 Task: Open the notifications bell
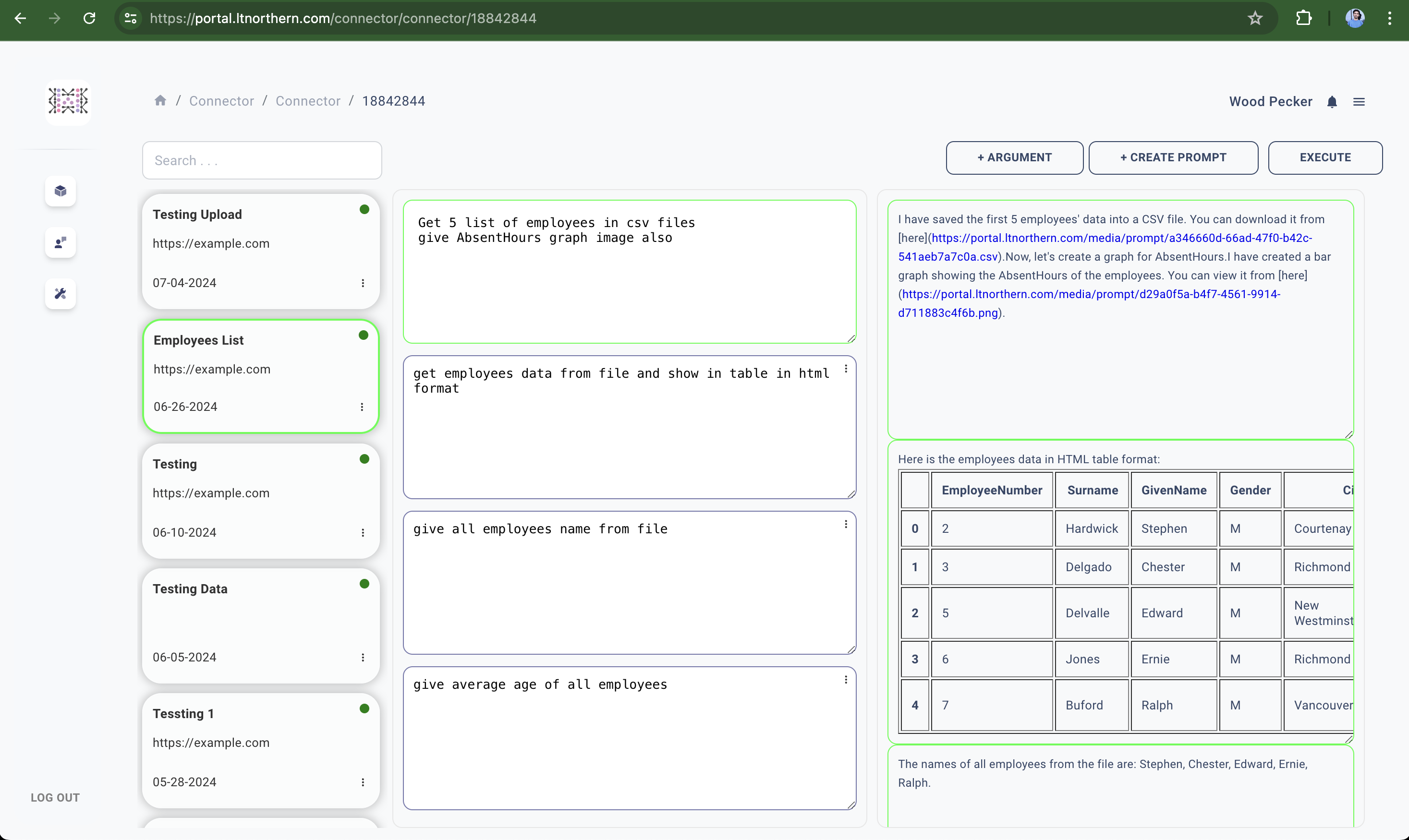tap(1332, 102)
